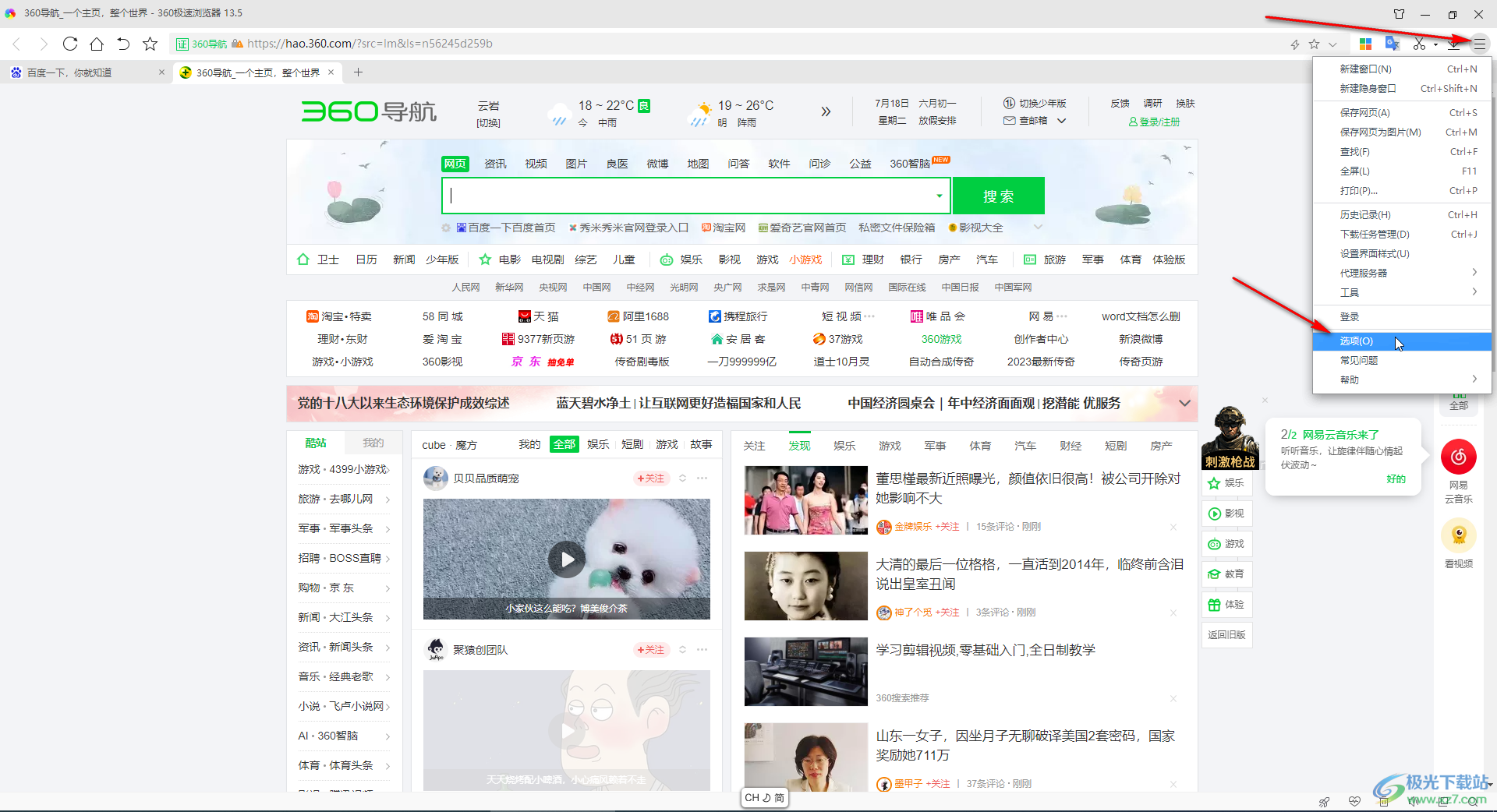This screenshot has width=1497, height=812.
Task: Click the reload page icon
Action: (70, 44)
